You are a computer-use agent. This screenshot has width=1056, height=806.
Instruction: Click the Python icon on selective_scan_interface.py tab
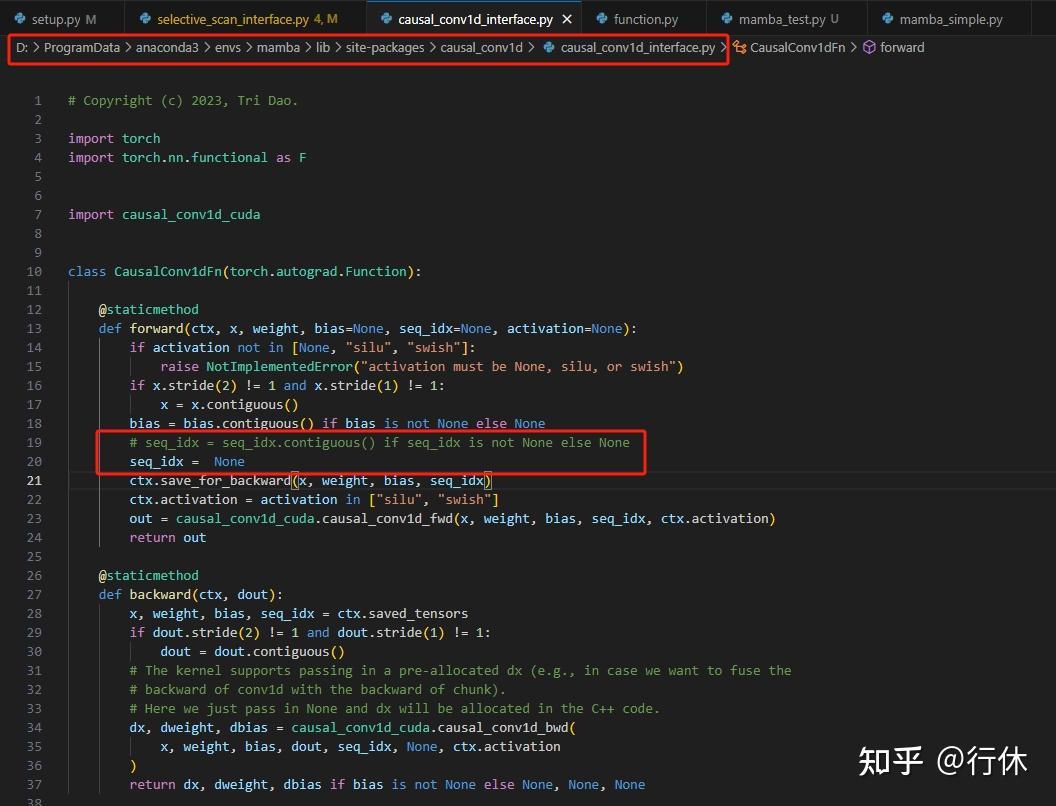(x=145, y=17)
